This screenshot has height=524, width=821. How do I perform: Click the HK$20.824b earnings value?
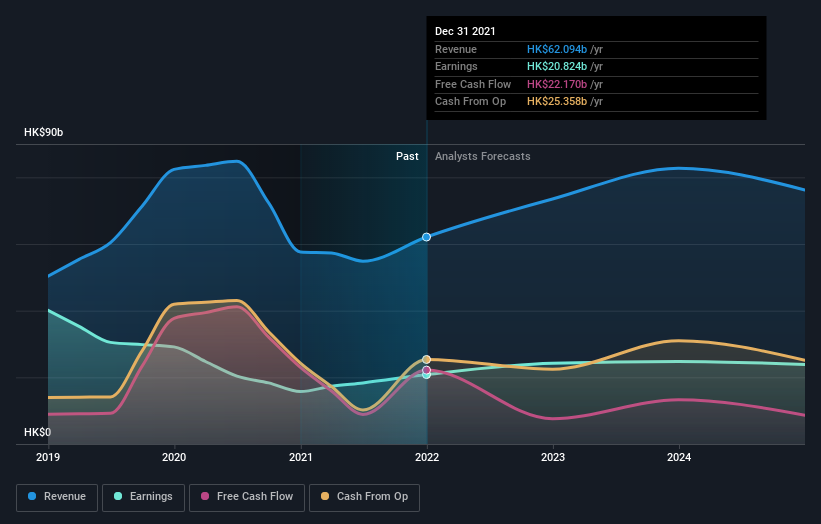pos(557,66)
